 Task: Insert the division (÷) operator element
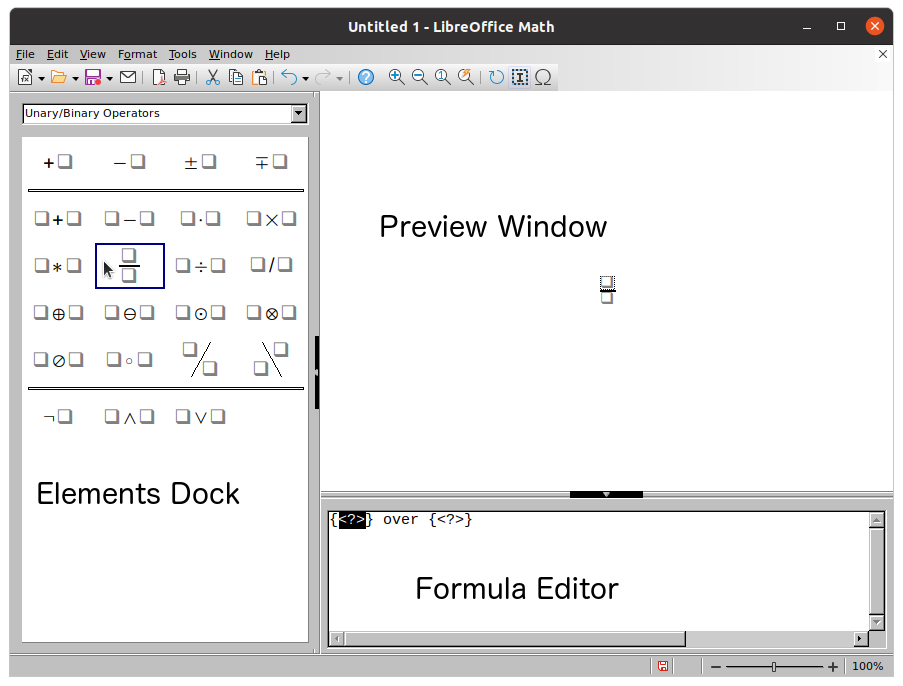tap(200, 265)
